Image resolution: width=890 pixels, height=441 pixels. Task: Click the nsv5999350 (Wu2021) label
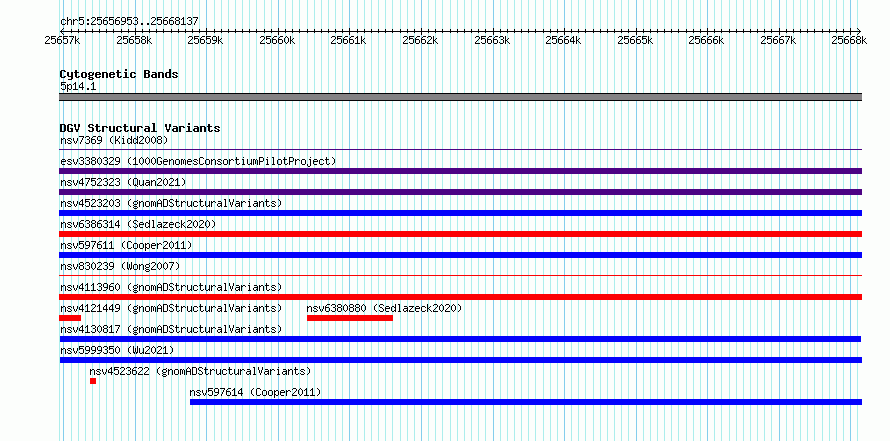117,350
